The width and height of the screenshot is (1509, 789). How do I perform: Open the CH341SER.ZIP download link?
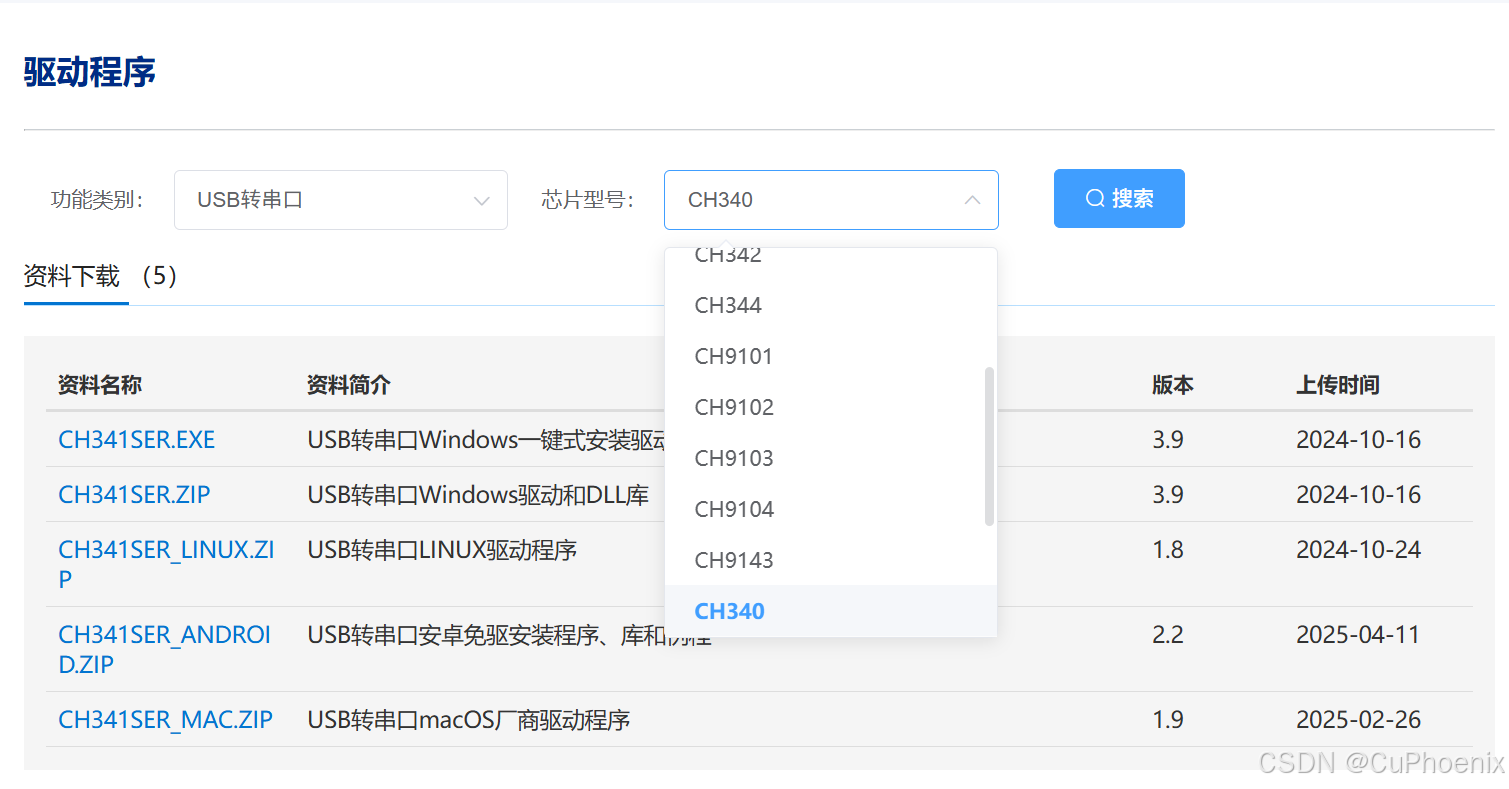pyautogui.click(x=133, y=494)
